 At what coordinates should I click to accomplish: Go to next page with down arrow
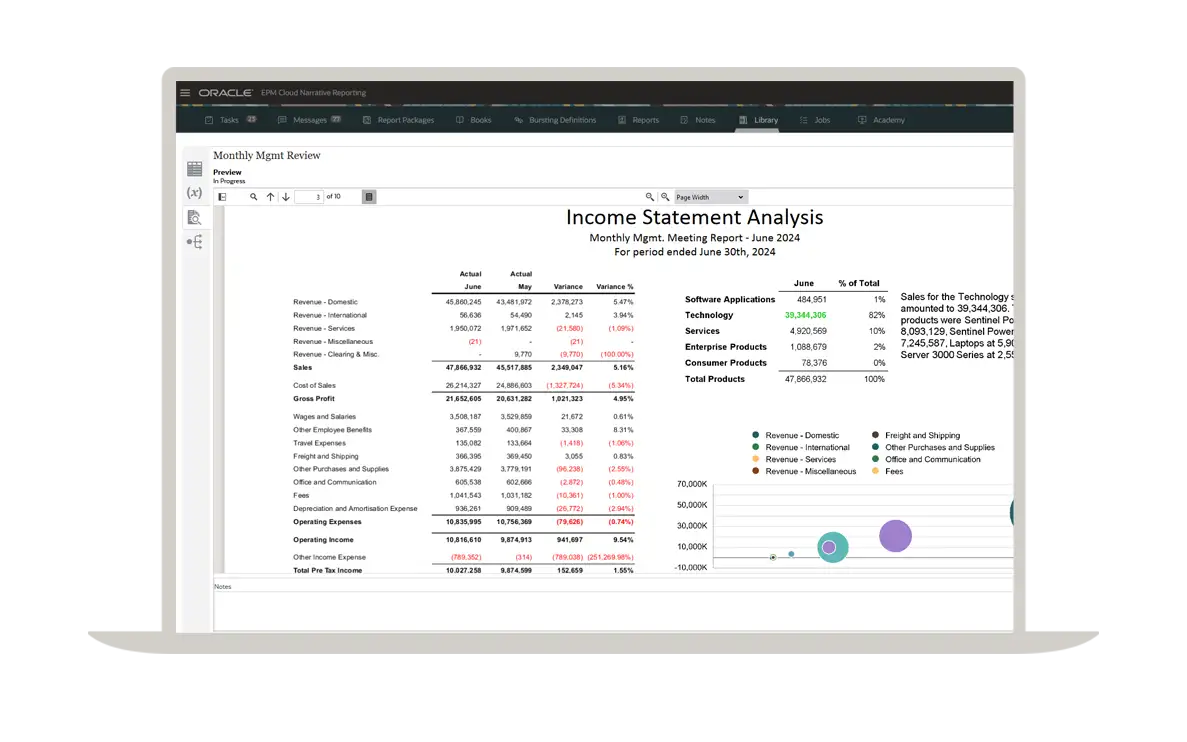285,197
